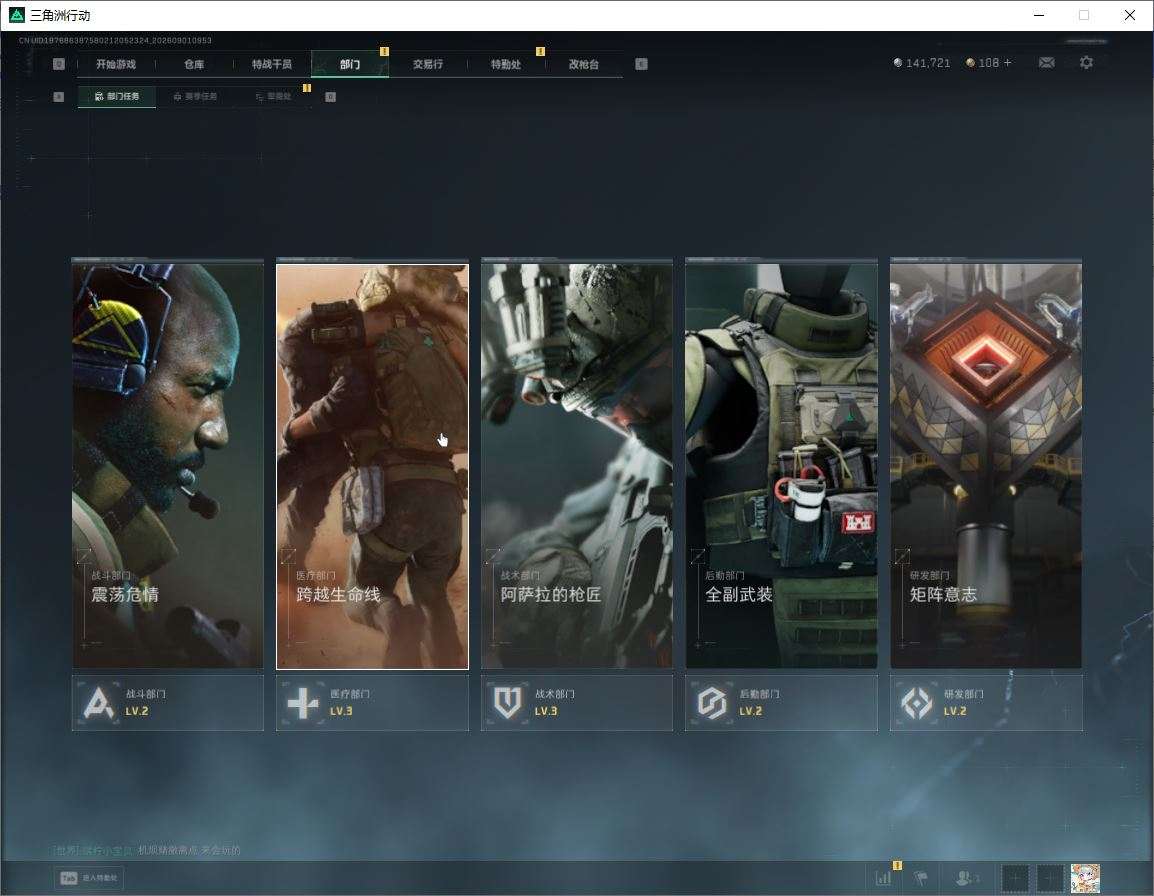The width and height of the screenshot is (1154, 896).
Task: Click the research department diamond emblem
Action: pos(916,703)
